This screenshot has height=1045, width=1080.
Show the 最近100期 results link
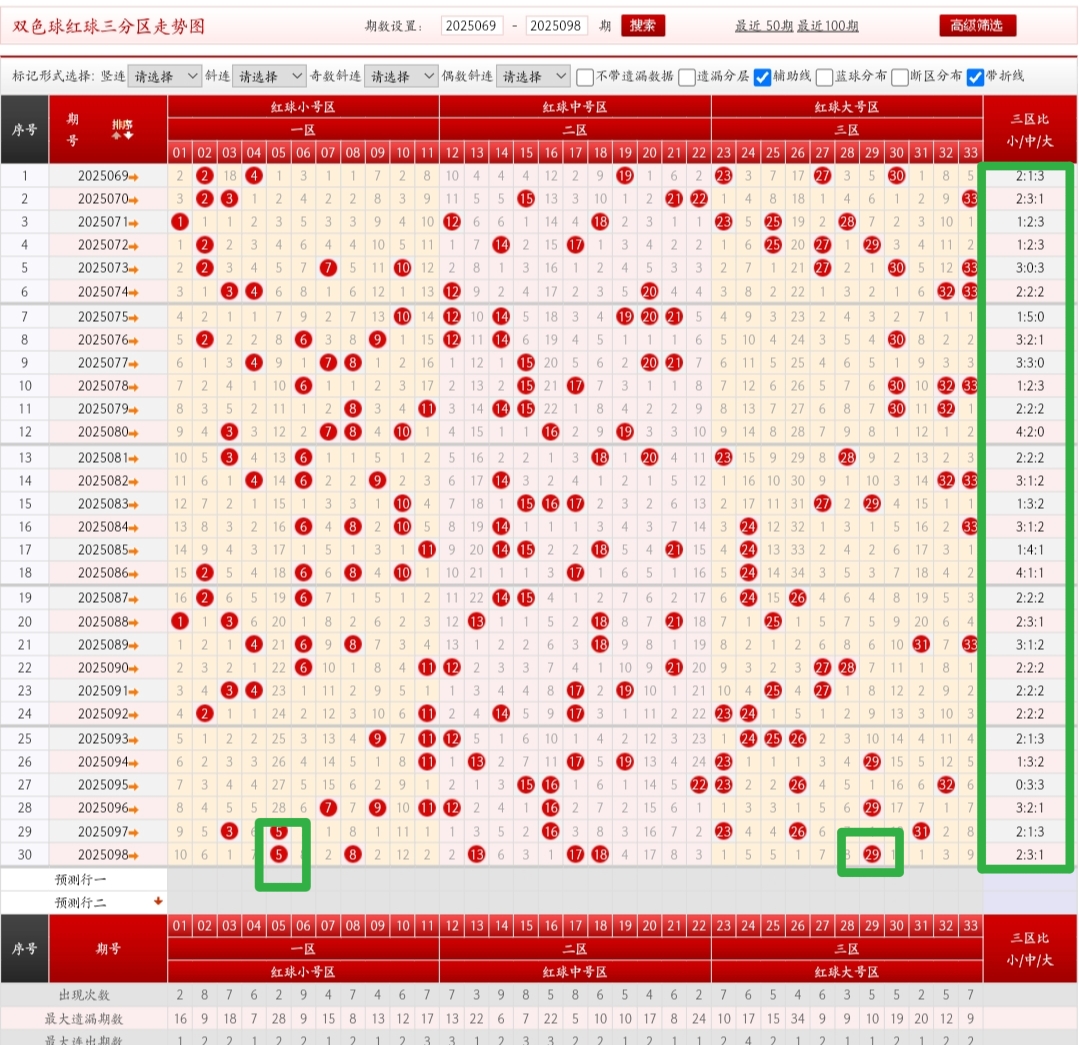tap(828, 26)
